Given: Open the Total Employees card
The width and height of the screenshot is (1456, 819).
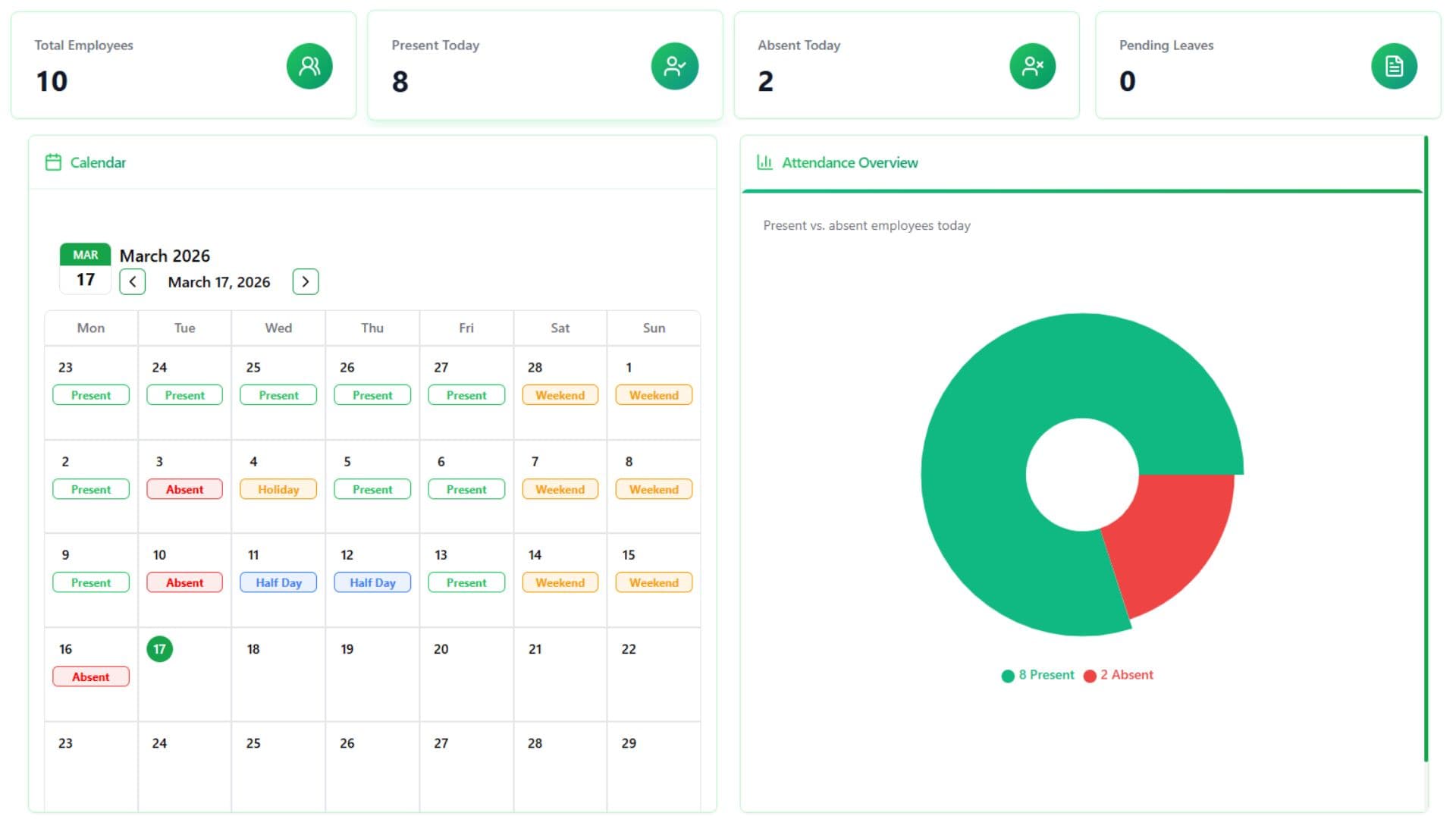Looking at the screenshot, I should coord(184,65).
